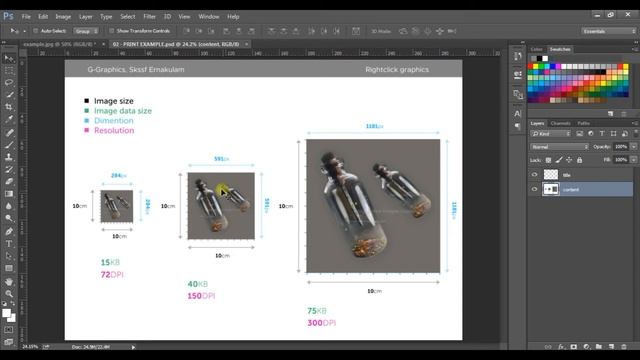The image size is (640, 360).
Task: Open the Normal blend mode dropdown
Action: point(559,147)
